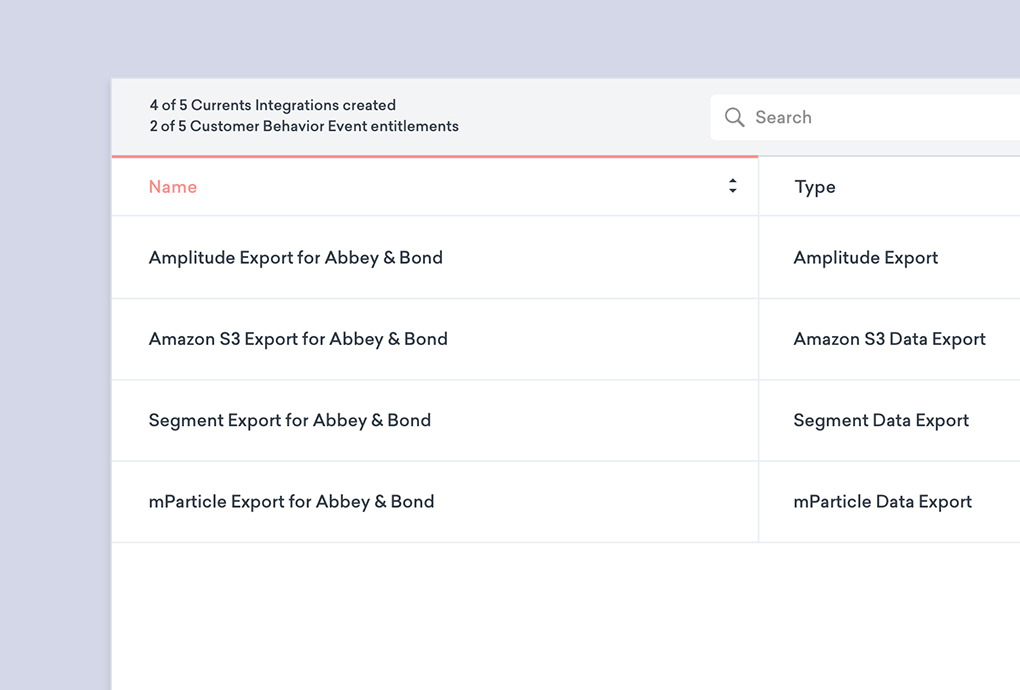Click the magnifying glass search icon

click(734, 118)
